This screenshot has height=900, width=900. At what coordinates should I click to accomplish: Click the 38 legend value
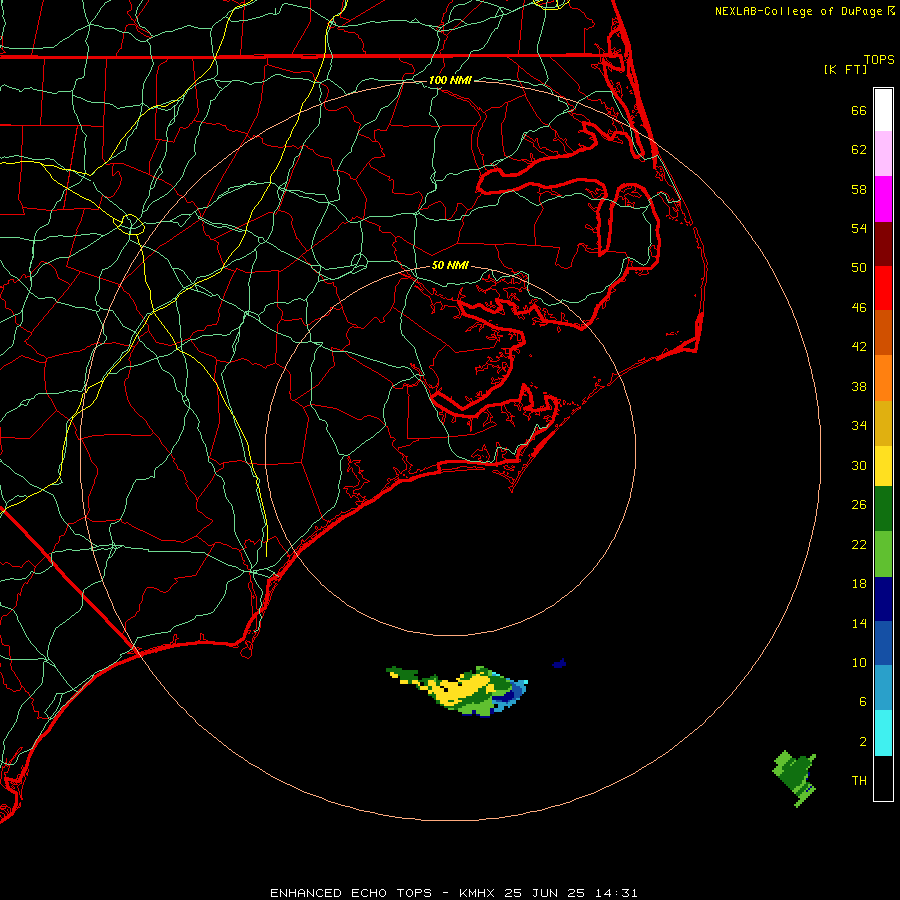pyautogui.click(x=859, y=387)
